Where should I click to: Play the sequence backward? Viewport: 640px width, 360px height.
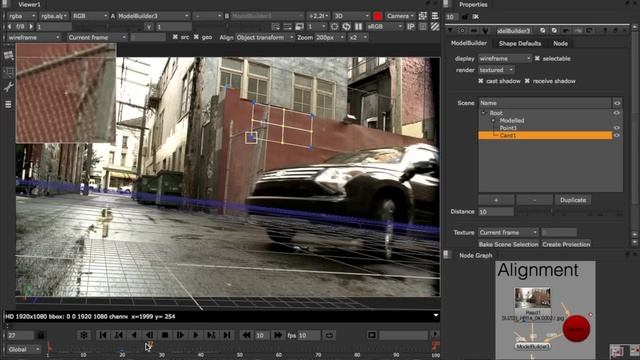tap(134, 335)
